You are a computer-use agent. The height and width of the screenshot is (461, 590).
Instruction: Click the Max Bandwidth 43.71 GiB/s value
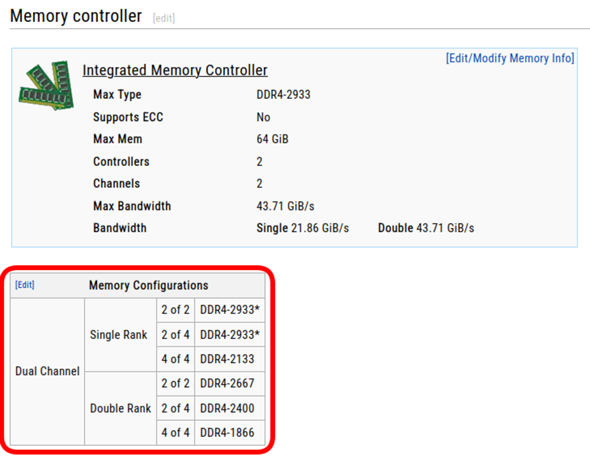point(285,206)
